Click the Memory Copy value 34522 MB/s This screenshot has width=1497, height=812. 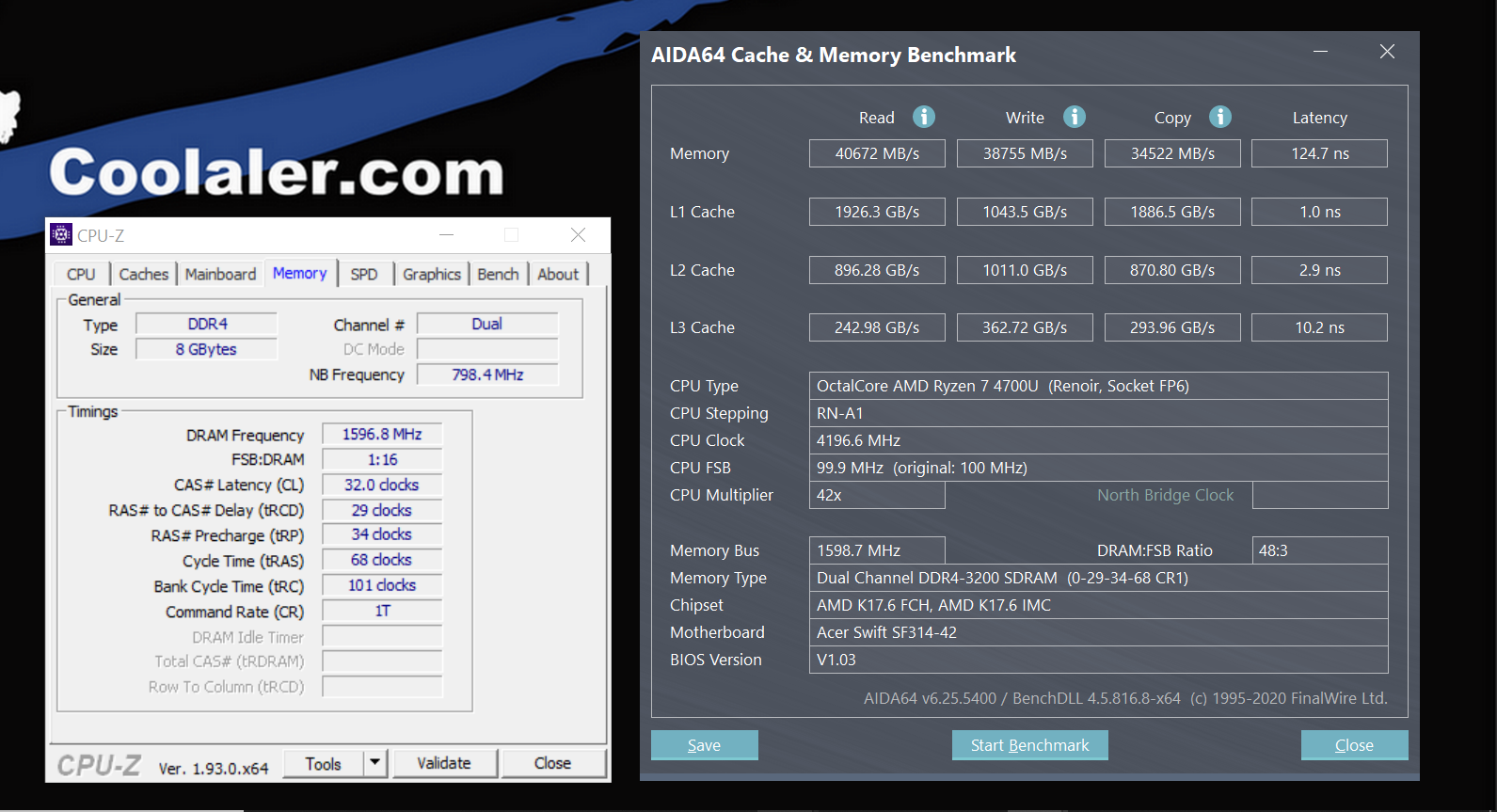pyautogui.click(x=1172, y=153)
